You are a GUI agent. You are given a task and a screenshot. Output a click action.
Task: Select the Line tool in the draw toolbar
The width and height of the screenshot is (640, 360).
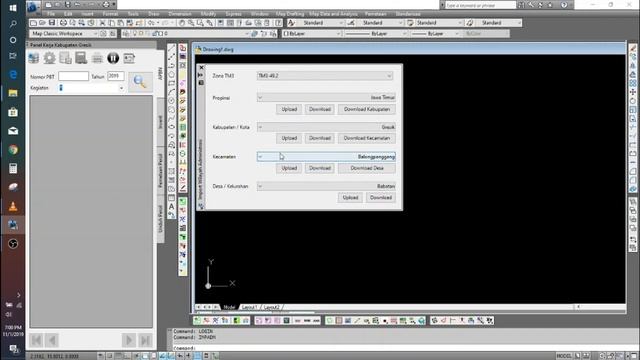pyautogui.click(x=171, y=48)
